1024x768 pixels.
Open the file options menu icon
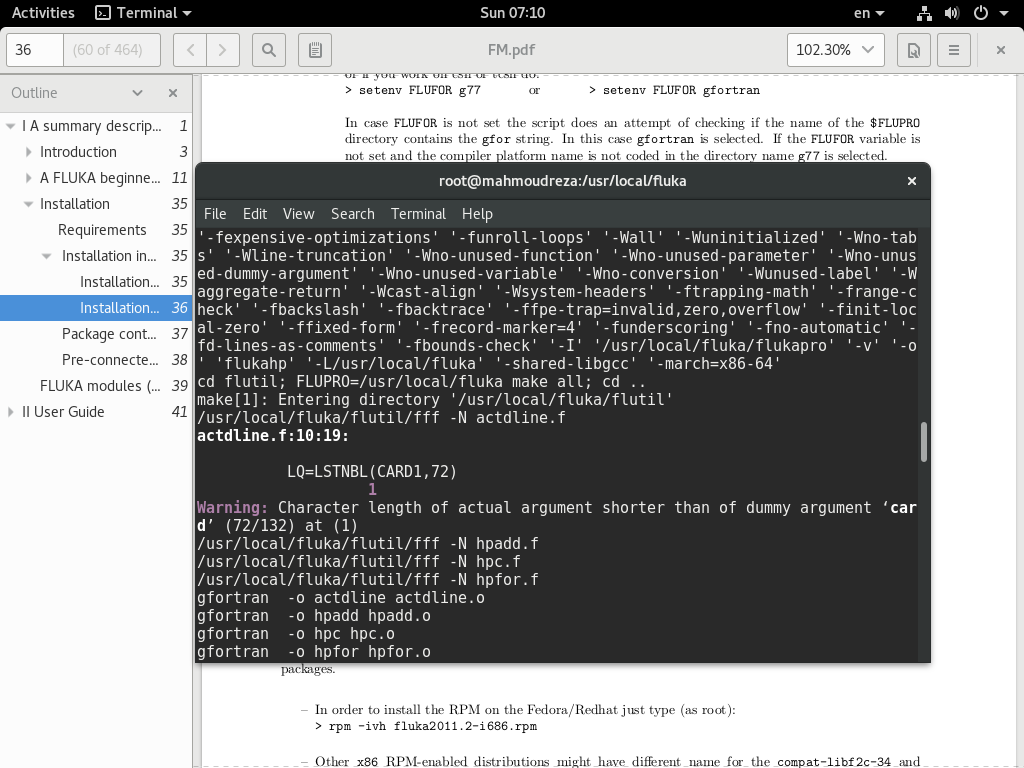pos(914,50)
